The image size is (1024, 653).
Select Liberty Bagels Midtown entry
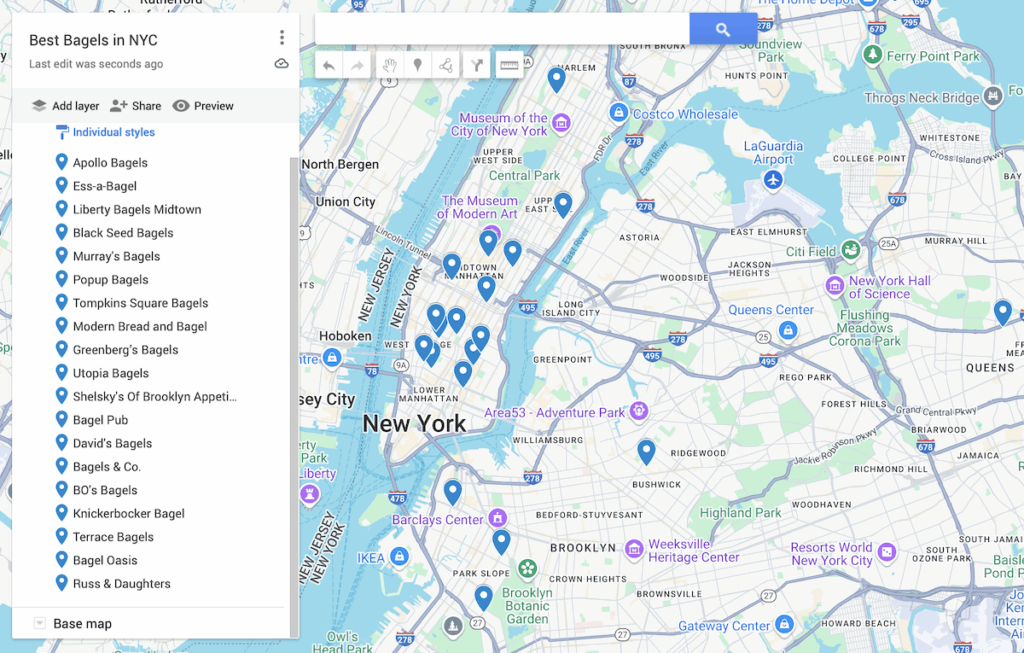pyautogui.click(x=137, y=210)
